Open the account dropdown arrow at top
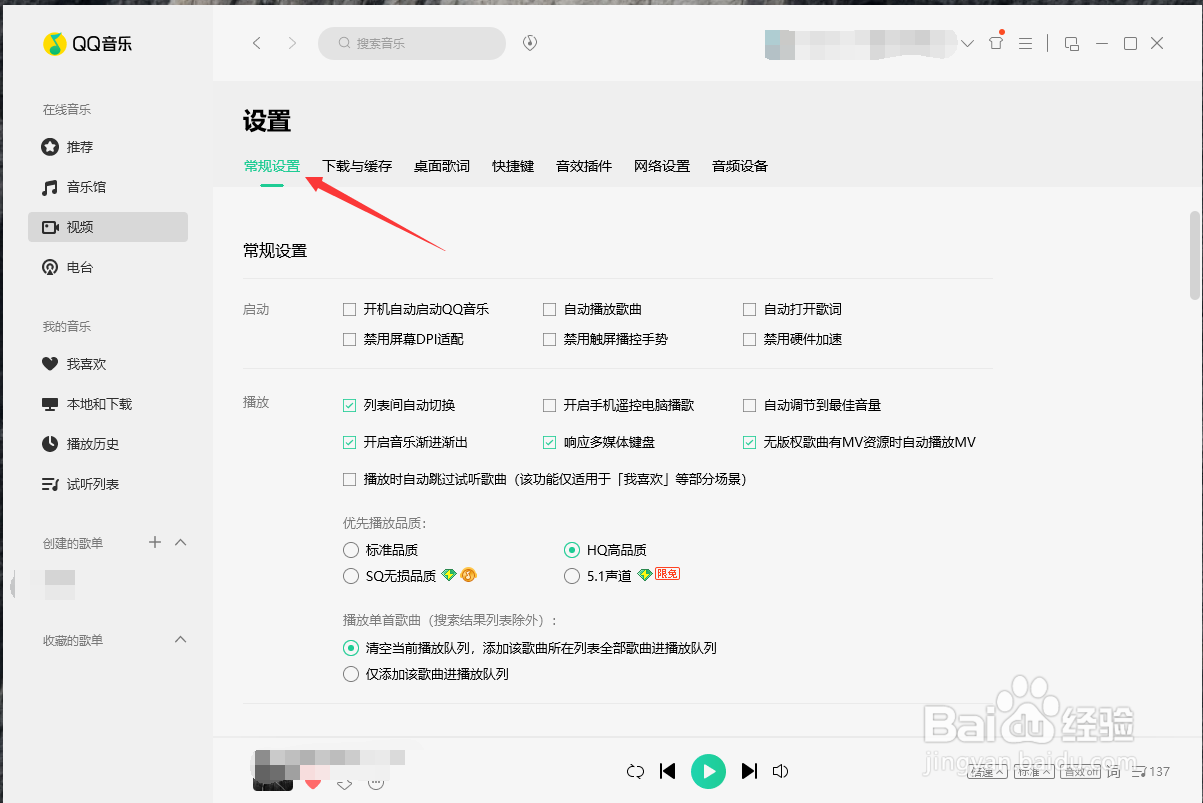The image size is (1203, 803). point(966,43)
